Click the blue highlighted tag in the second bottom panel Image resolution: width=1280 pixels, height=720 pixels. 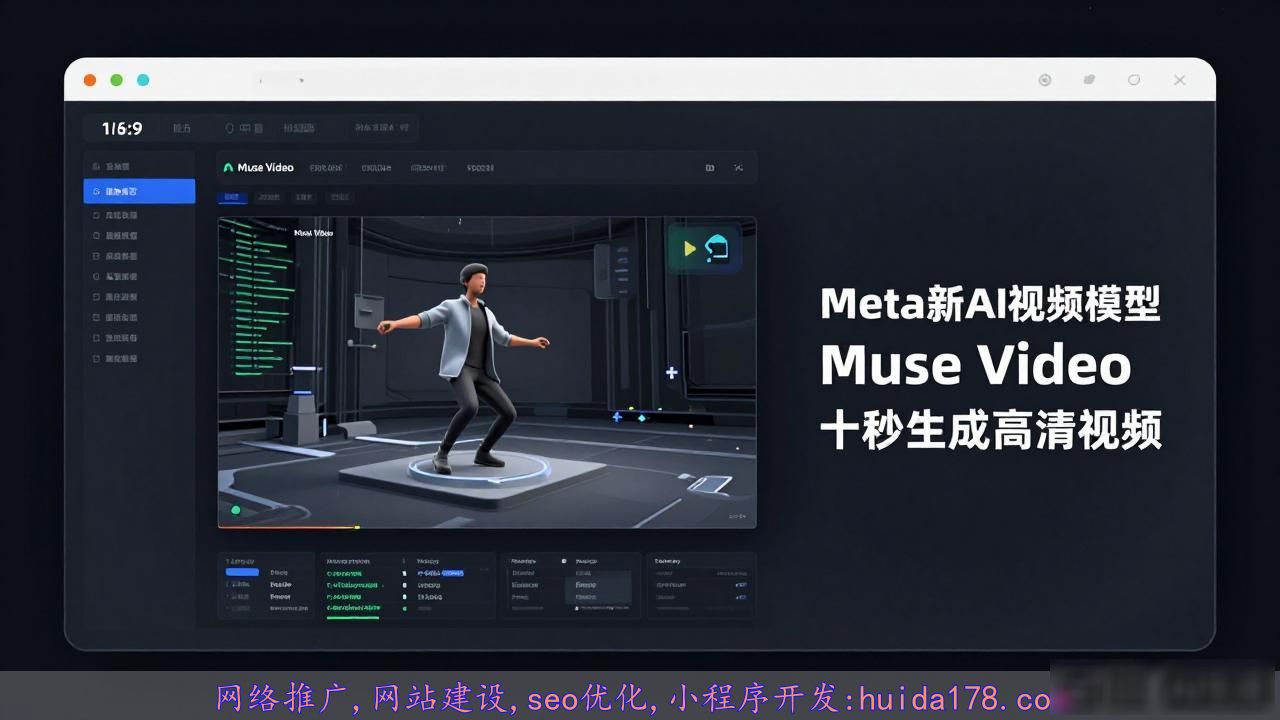(x=452, y=573)
